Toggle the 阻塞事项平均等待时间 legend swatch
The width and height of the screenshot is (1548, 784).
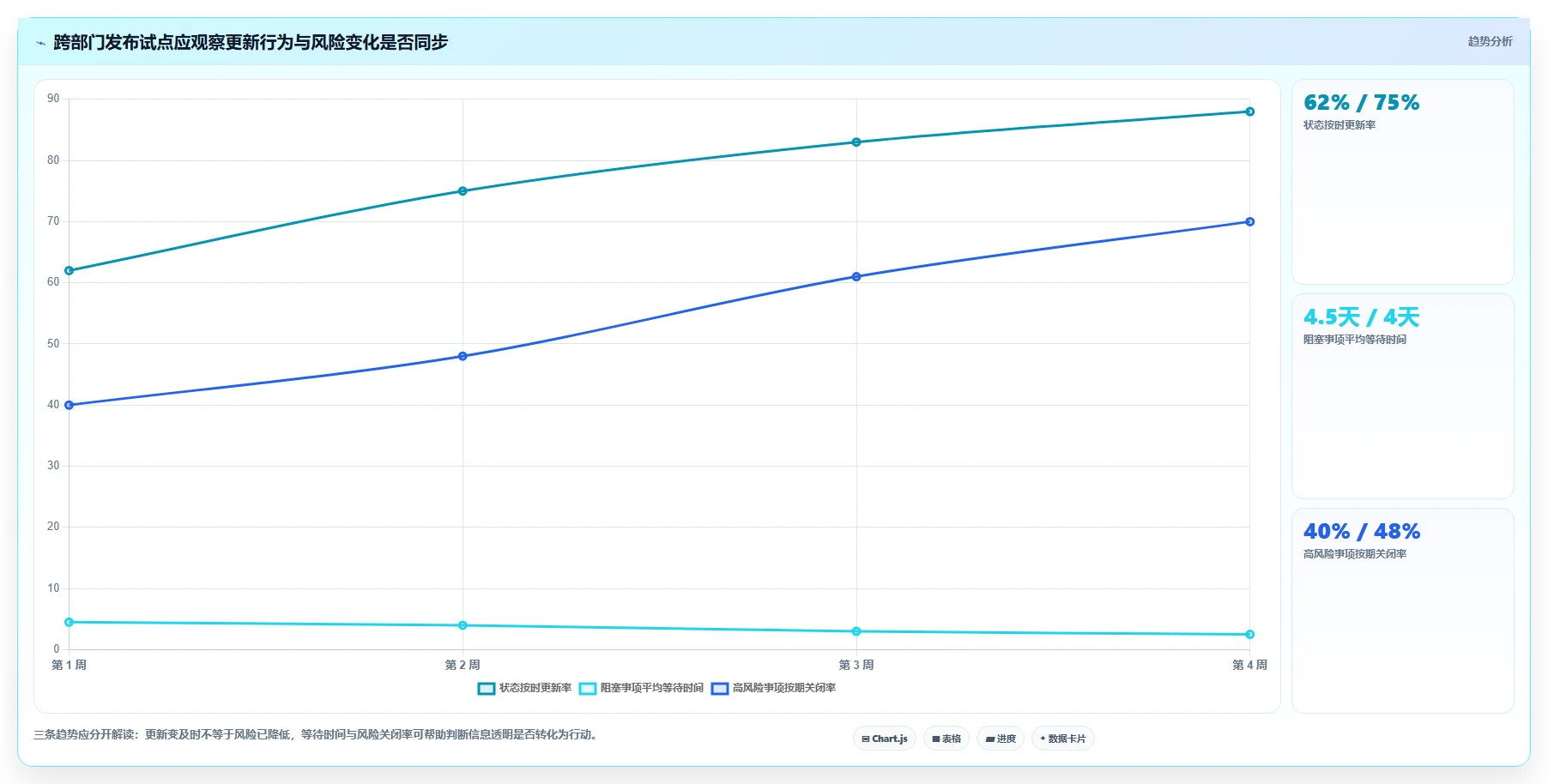[588, 688]
